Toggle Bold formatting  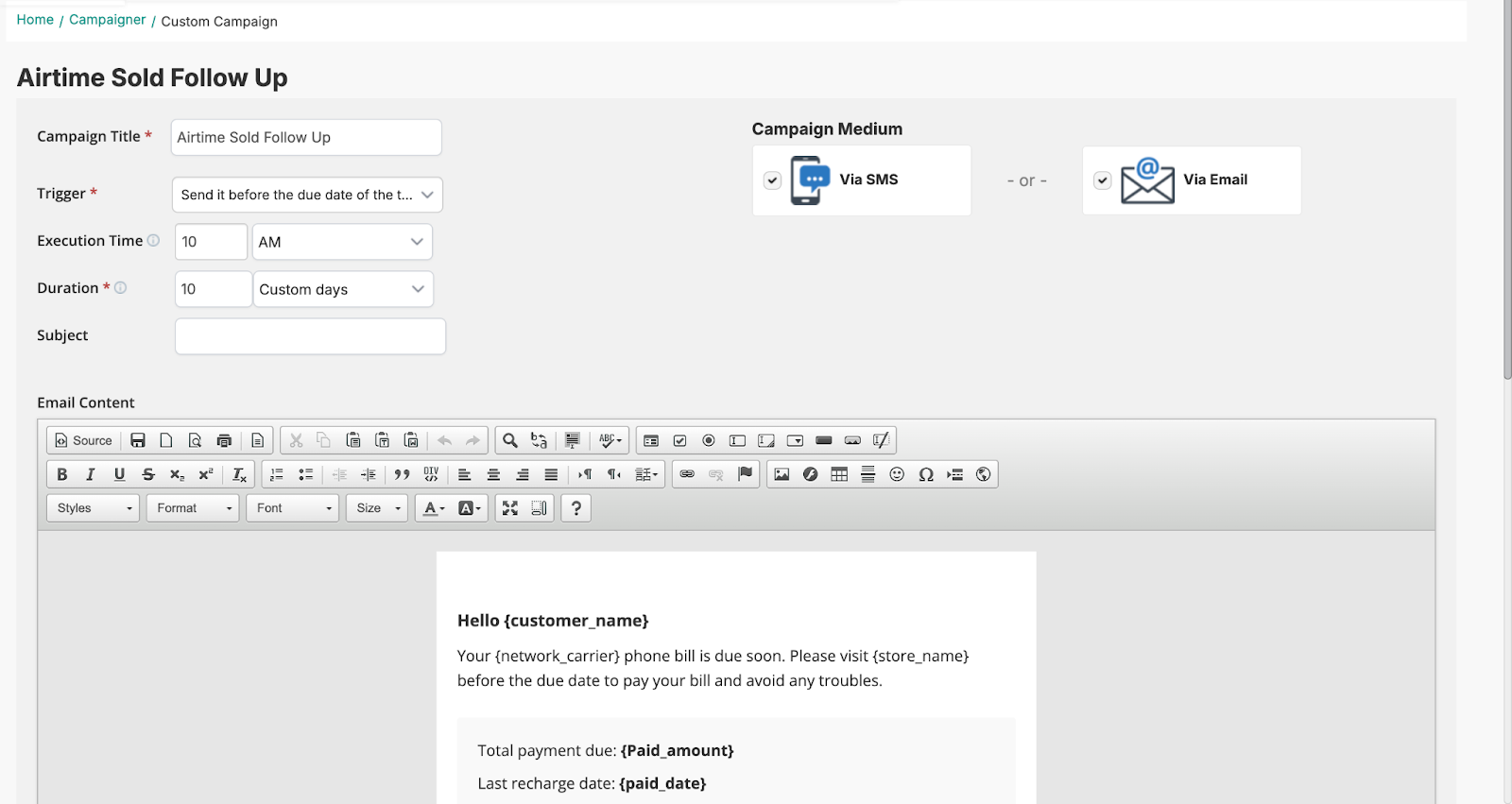61,474
